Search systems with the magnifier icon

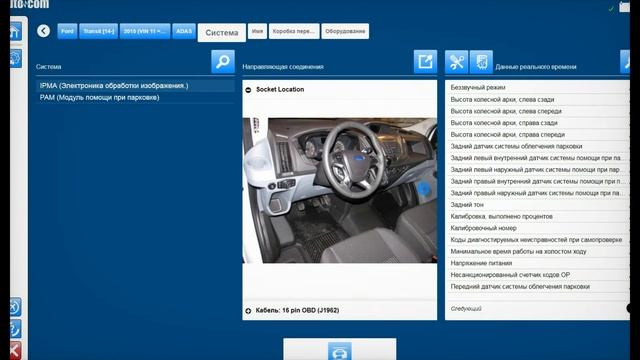point(223,62)
